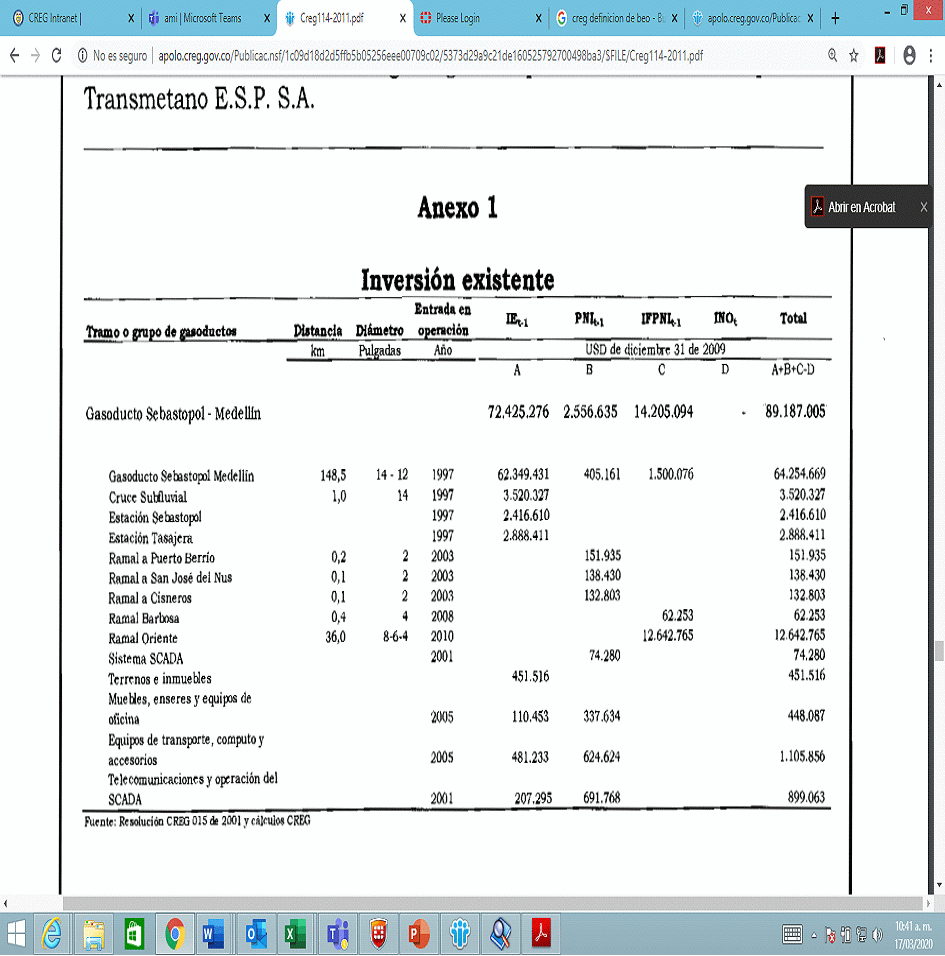Close the Please Login tab
Viewport: 945px width, 956px height.
[539, 18]
